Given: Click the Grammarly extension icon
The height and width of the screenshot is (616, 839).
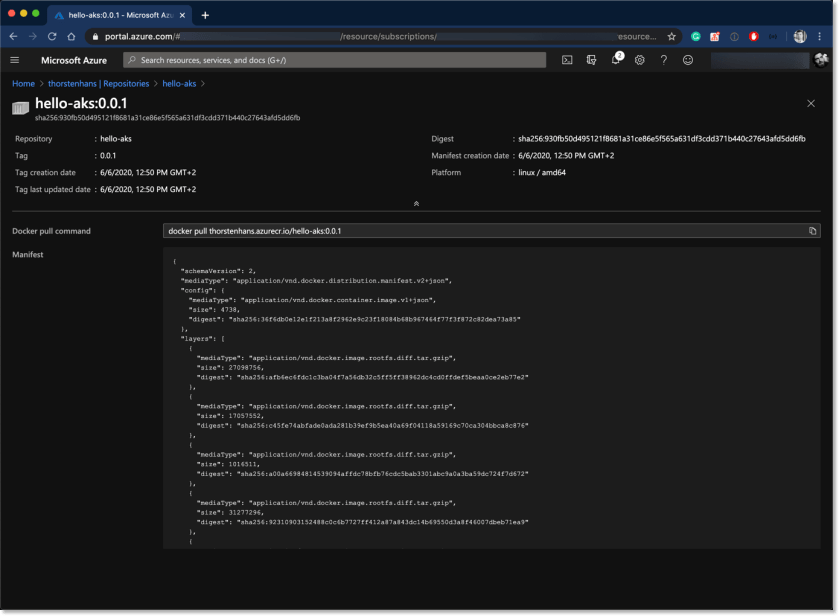Looking at the screenshot, I should coord(696,36).
